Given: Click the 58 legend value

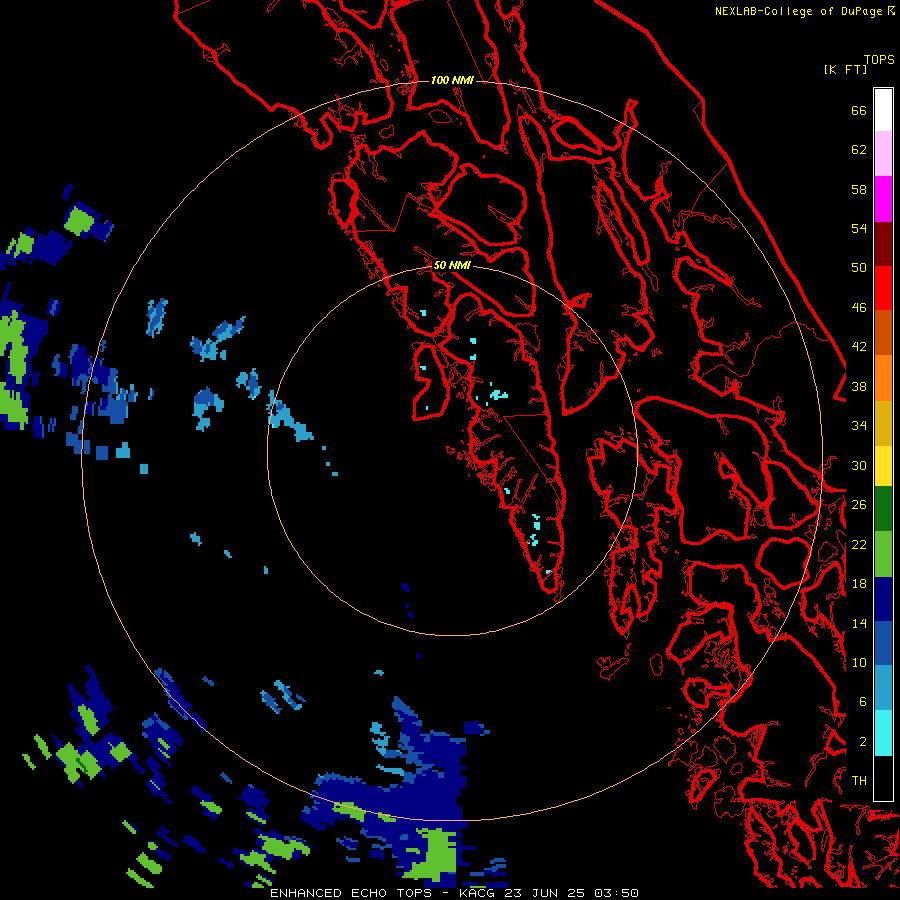Looking at the screenshot, I should click(x=859, y=189).
